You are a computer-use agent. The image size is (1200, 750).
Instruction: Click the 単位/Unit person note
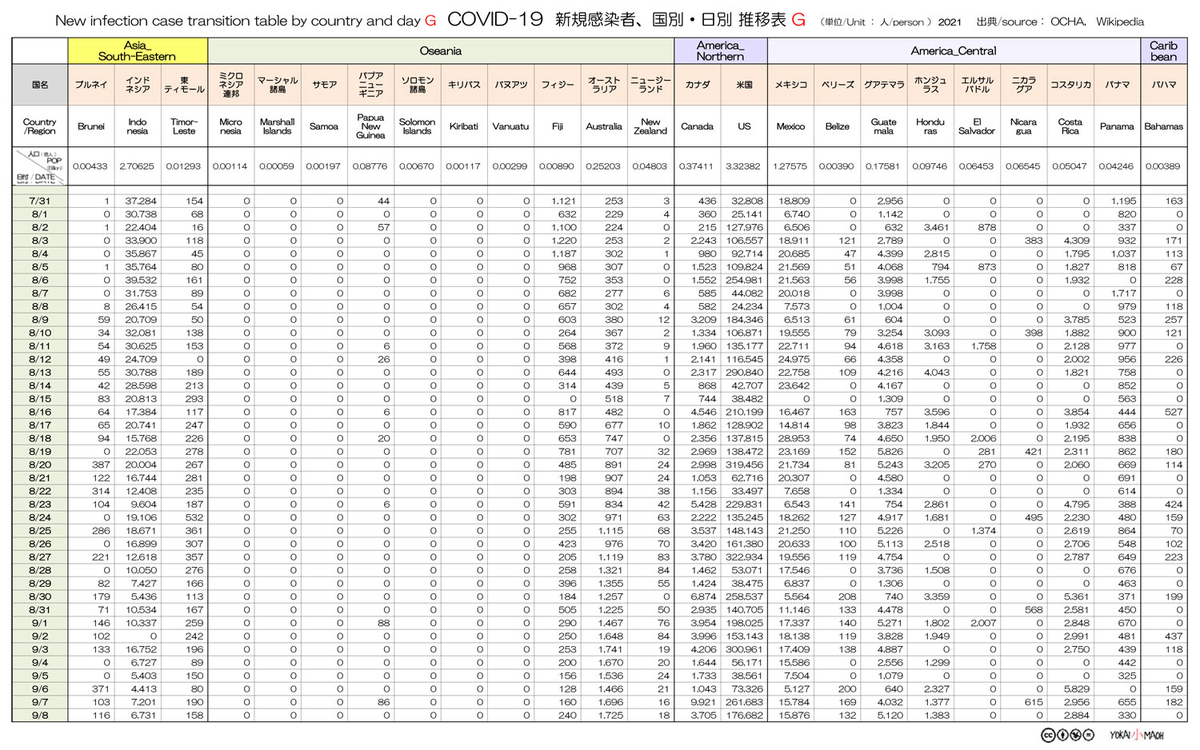(x=875, y=20)
